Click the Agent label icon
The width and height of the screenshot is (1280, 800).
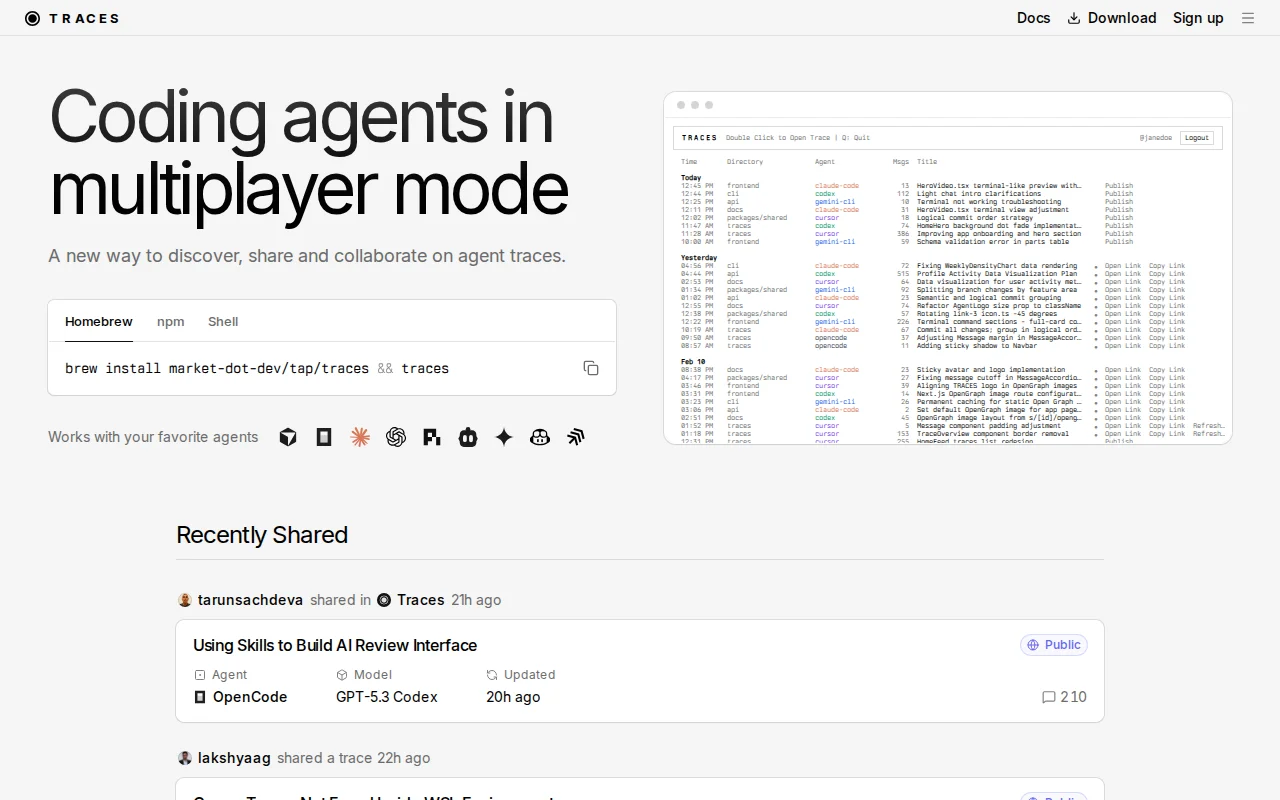point(200,675)
